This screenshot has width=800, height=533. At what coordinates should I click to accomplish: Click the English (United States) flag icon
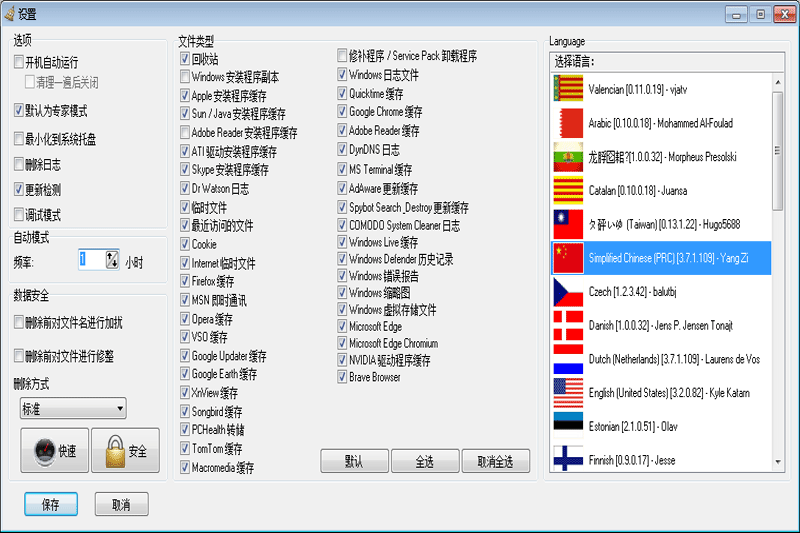pos(568,392)
